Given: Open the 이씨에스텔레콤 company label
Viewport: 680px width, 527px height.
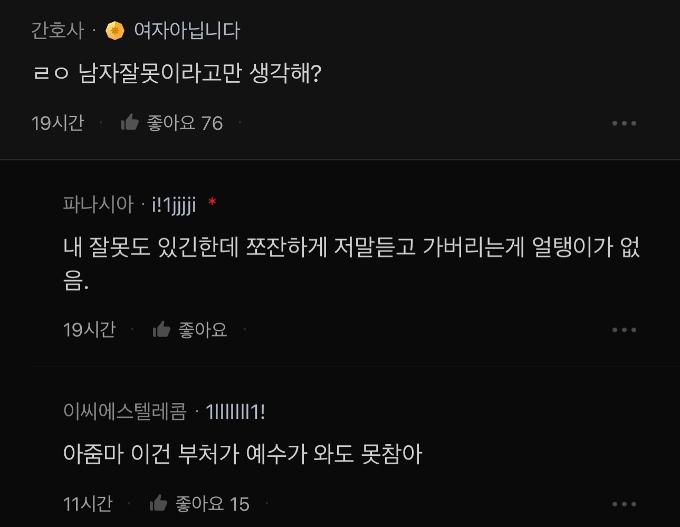Looking at the screenshot, I should click(125, 411).
